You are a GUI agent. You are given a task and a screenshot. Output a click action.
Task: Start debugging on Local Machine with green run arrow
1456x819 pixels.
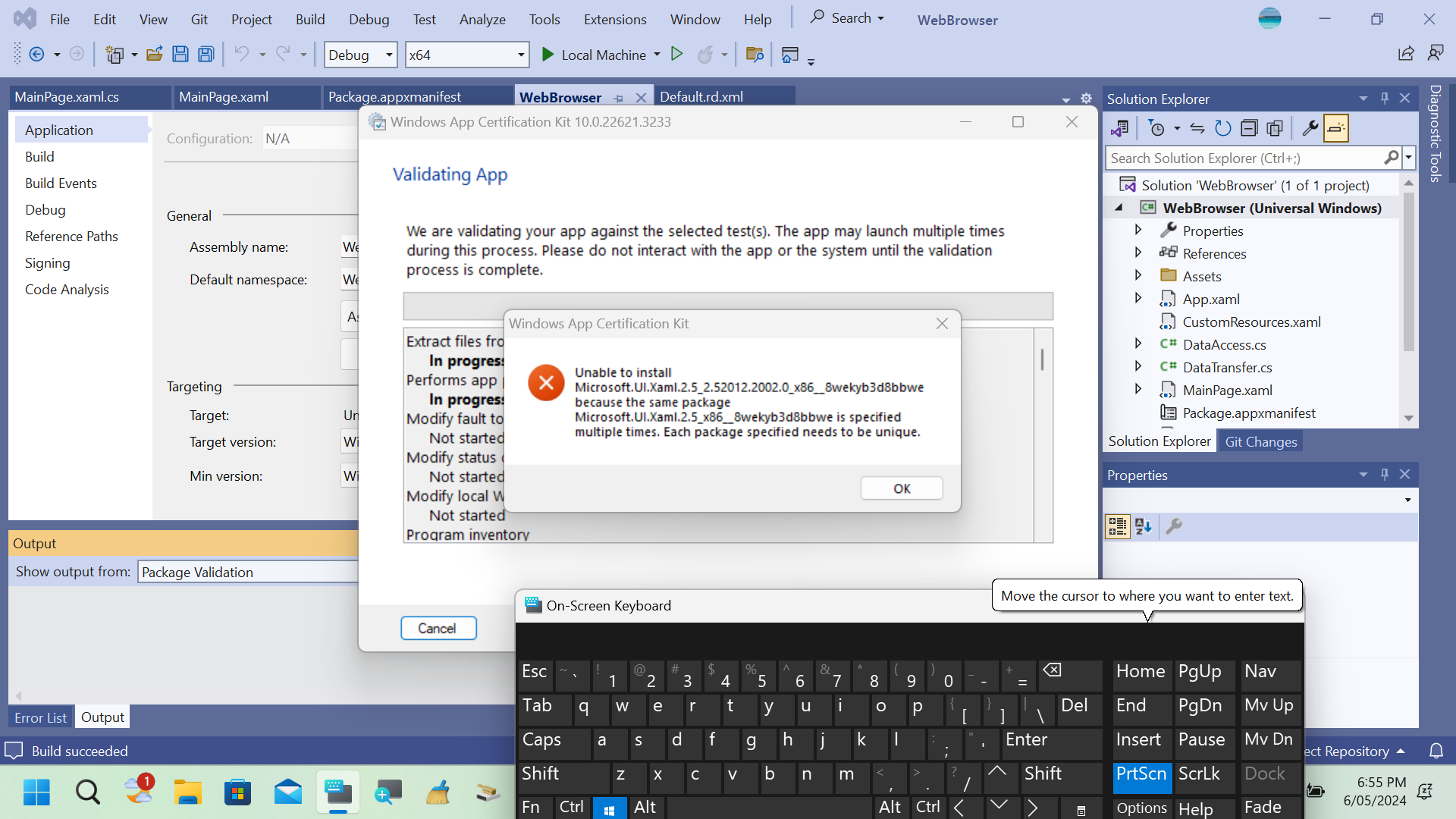coord(548,54)
